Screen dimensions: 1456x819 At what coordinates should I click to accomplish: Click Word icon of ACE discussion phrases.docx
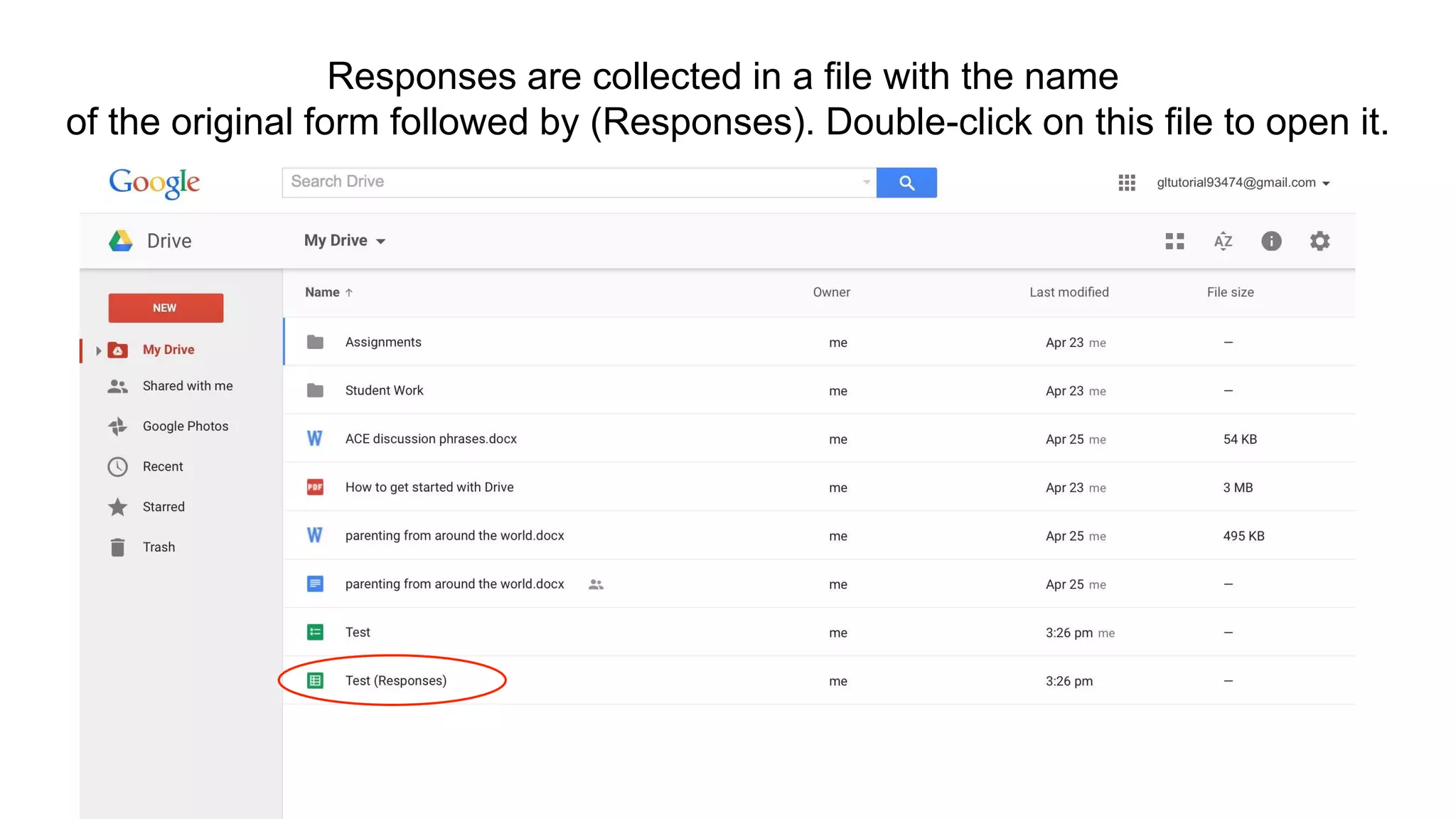[314, 439]
